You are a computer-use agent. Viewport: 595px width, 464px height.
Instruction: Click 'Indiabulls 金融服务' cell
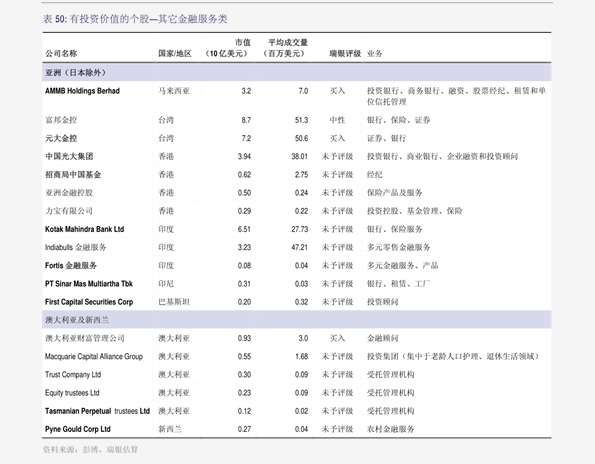tap(76, 247)
